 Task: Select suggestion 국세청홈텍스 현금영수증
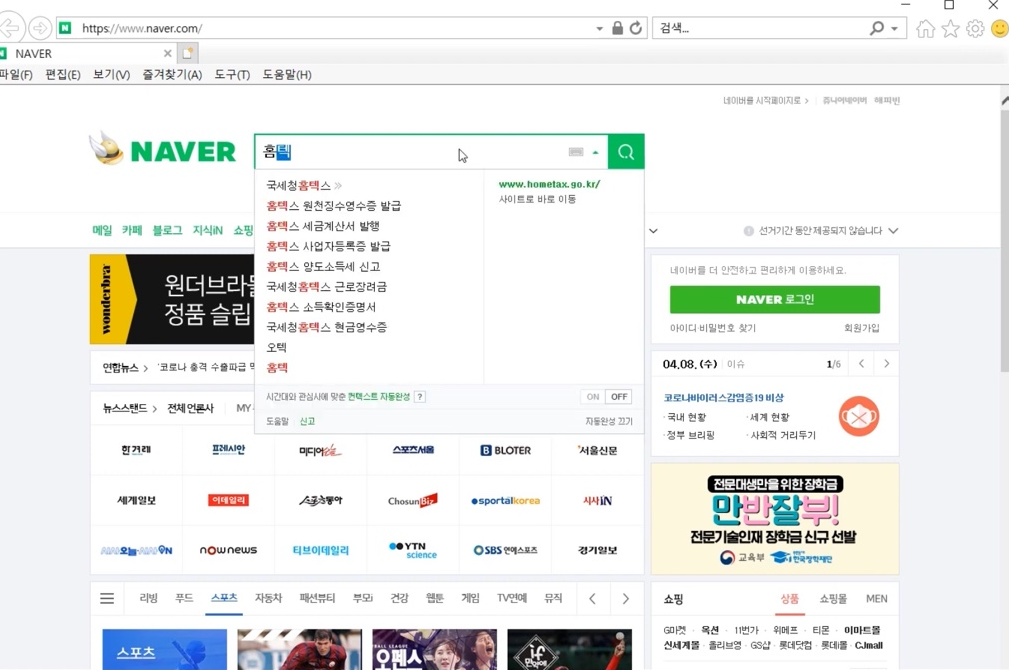(326, 327)
